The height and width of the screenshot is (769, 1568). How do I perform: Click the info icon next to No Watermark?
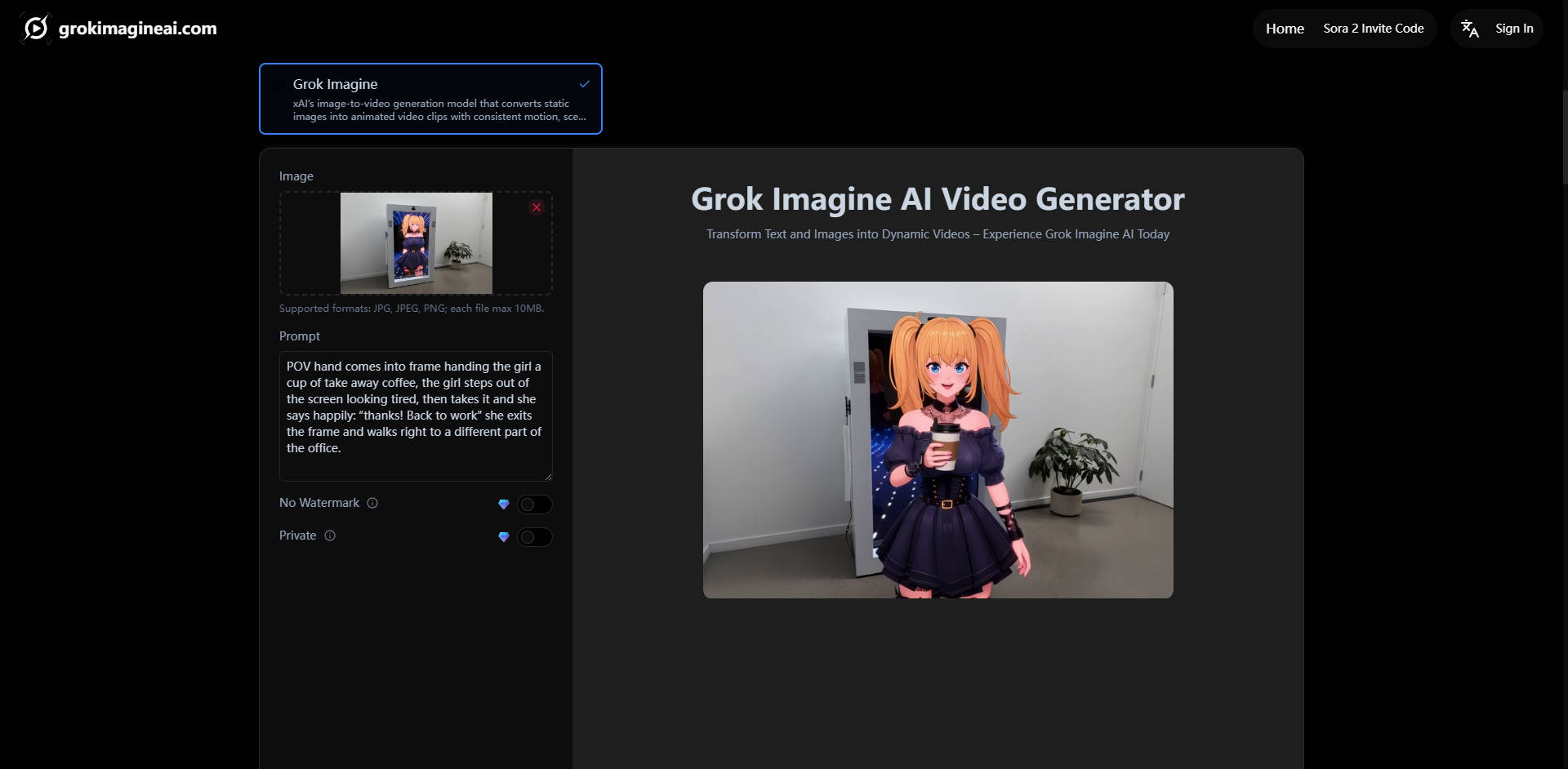[x=373, y=503]
